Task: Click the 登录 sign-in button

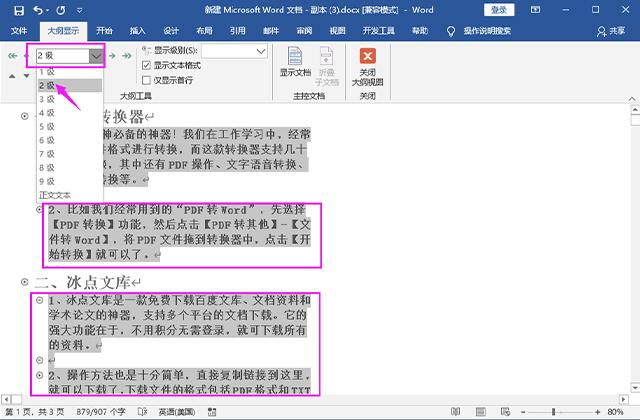Action: pyautogui.click(x=499, y=10)
